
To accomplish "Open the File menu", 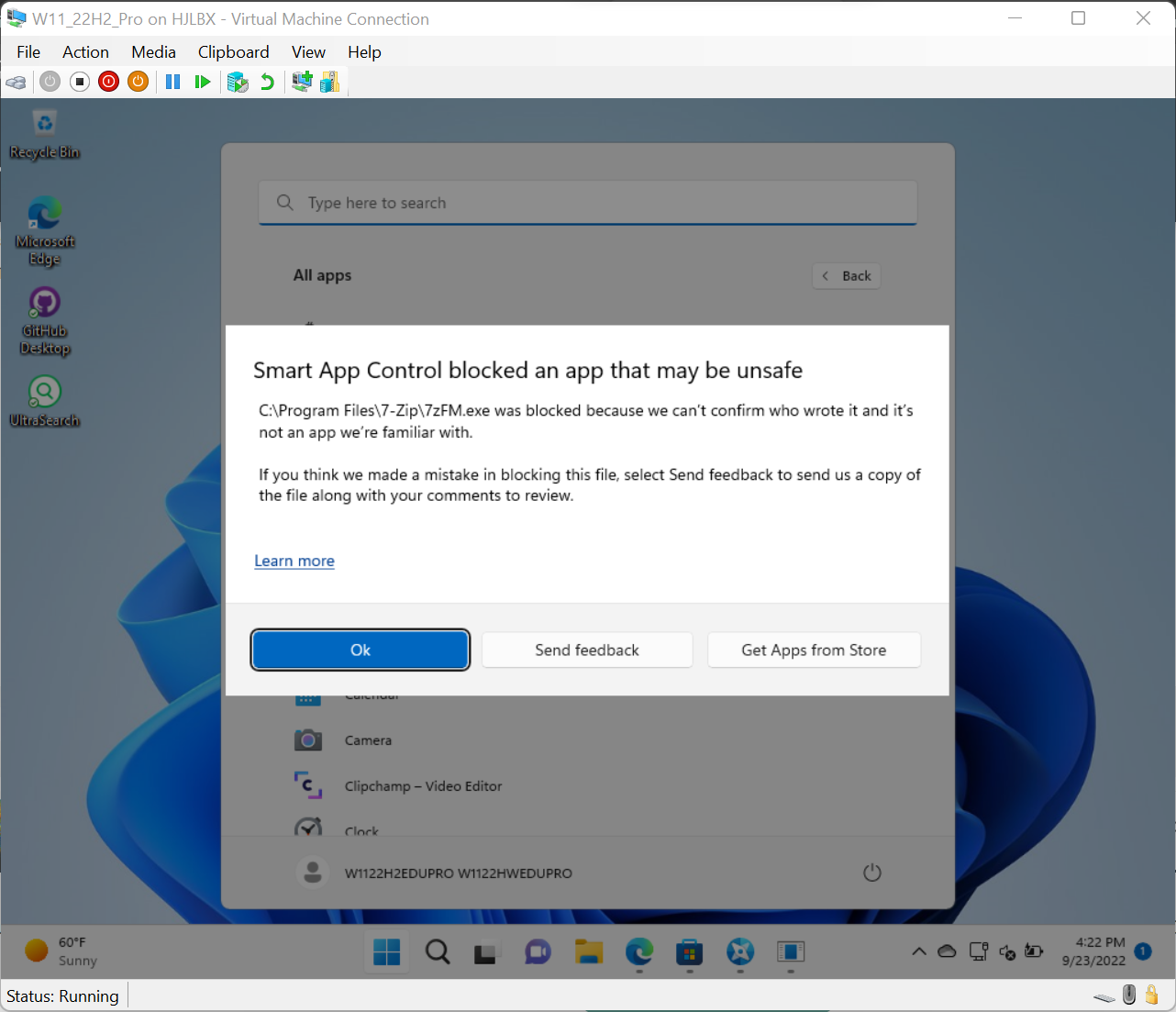I will tap(28, 52).
